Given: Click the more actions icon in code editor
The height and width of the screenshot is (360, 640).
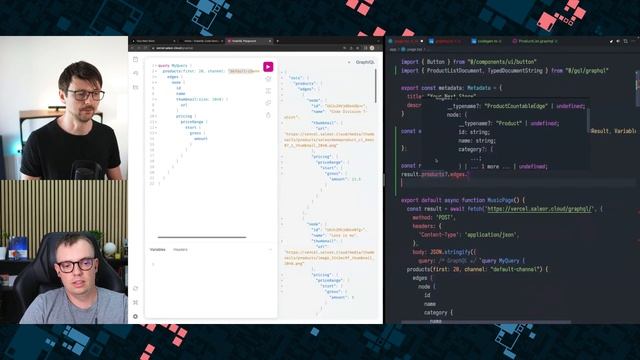Looking at the screenshot, I should [x=633, y=41].
